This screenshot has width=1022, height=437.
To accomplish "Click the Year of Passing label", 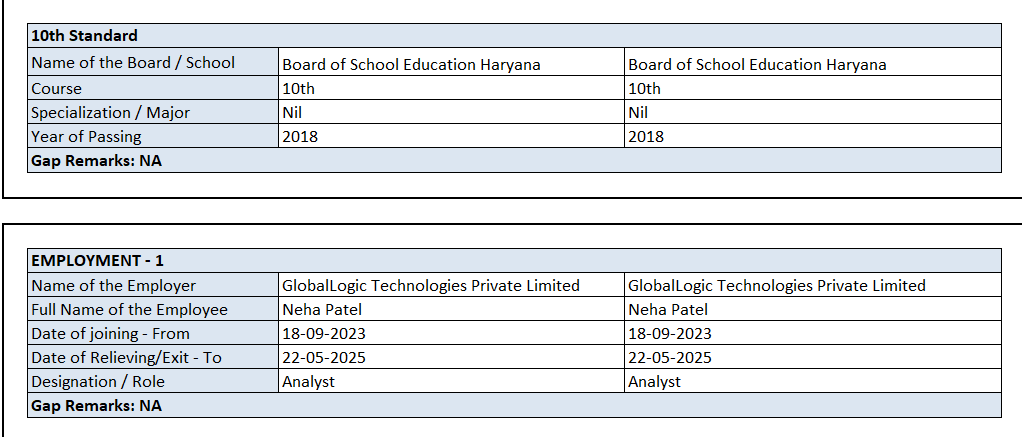I will (x=86, y=136).
